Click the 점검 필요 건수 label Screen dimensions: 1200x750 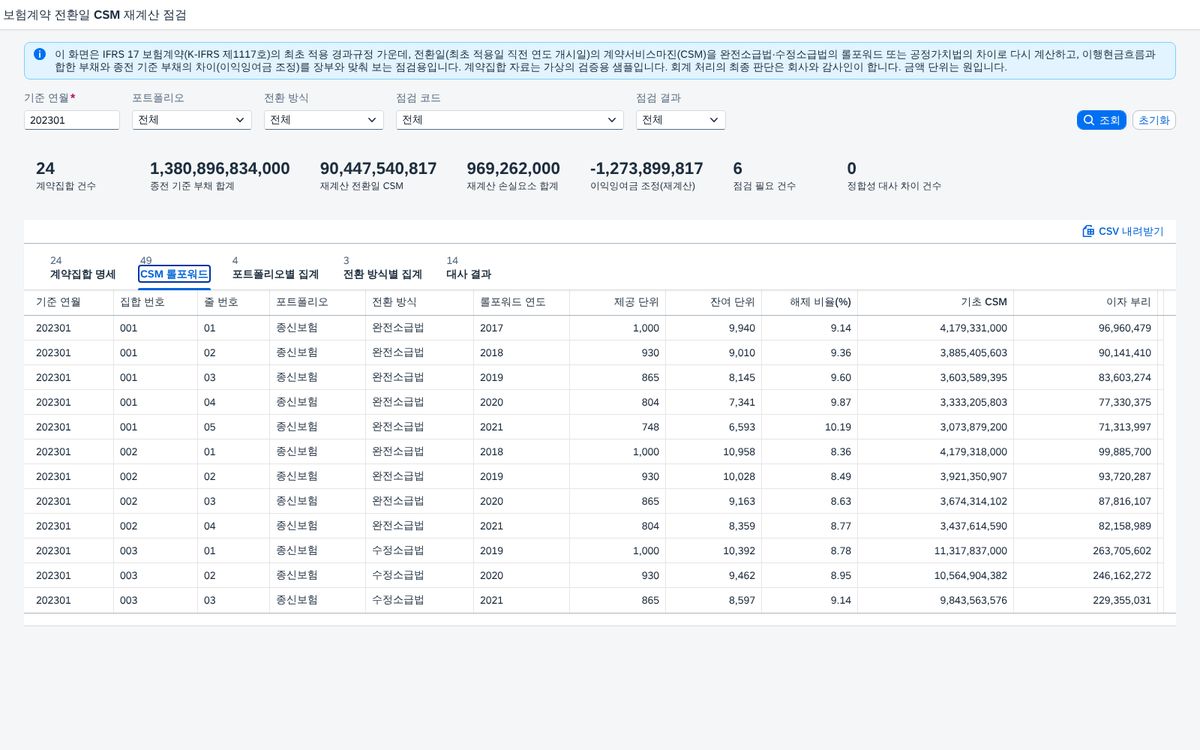click(764, 186)
